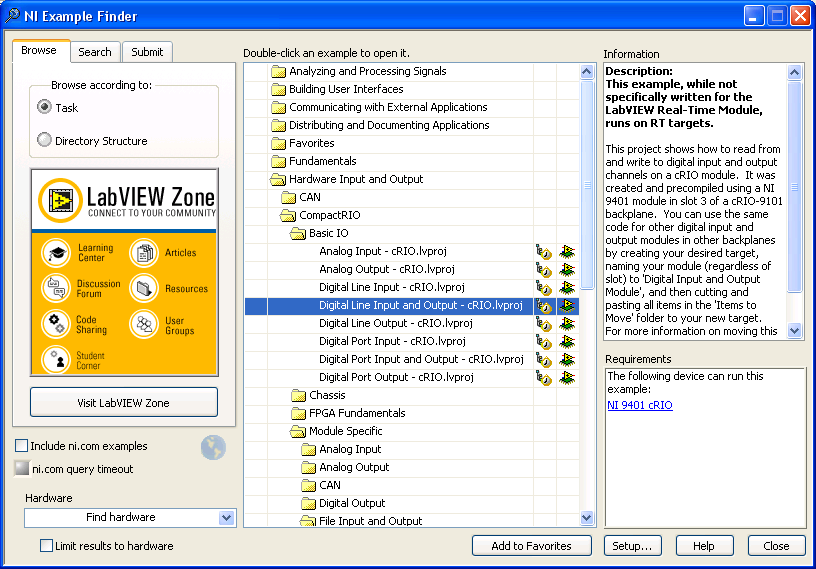Enable Include ni.com examples checkbox
Viewport: 816px width, 569px height.
click(x=22, y=446)
